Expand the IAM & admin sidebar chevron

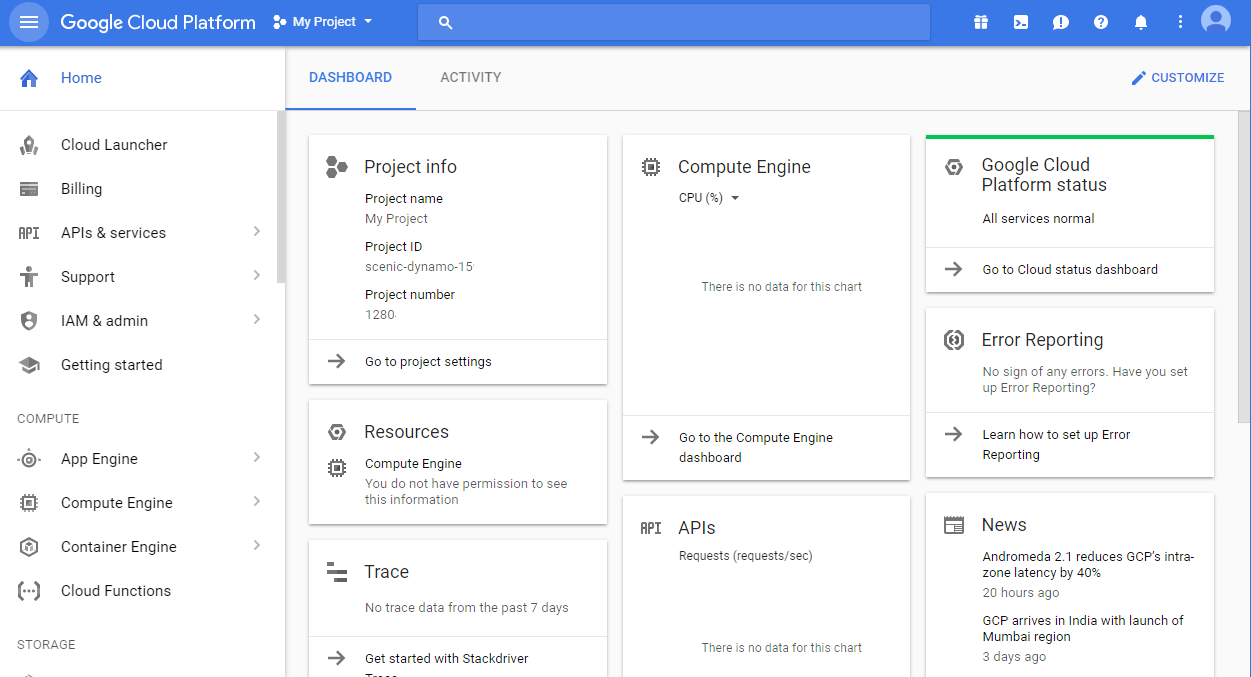click(x=258, y=320)
